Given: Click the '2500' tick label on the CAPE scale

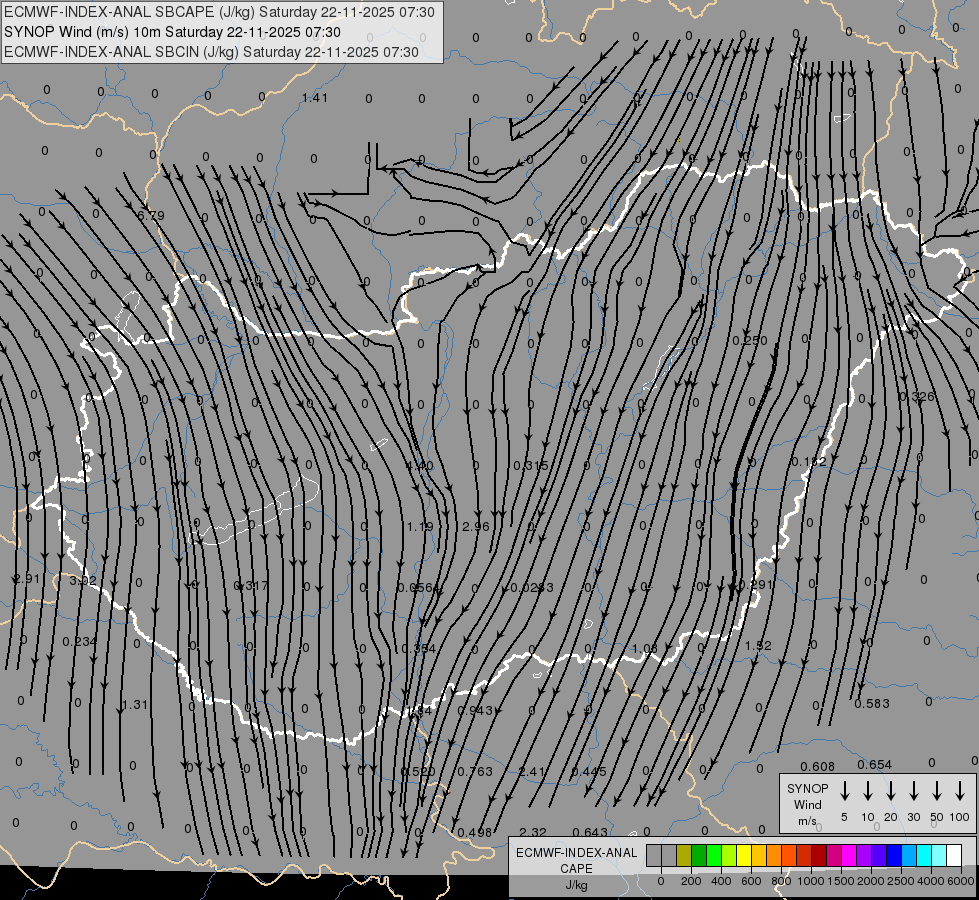Looking at the screenshot, I should pyautogui.click(x=901, y=881).
